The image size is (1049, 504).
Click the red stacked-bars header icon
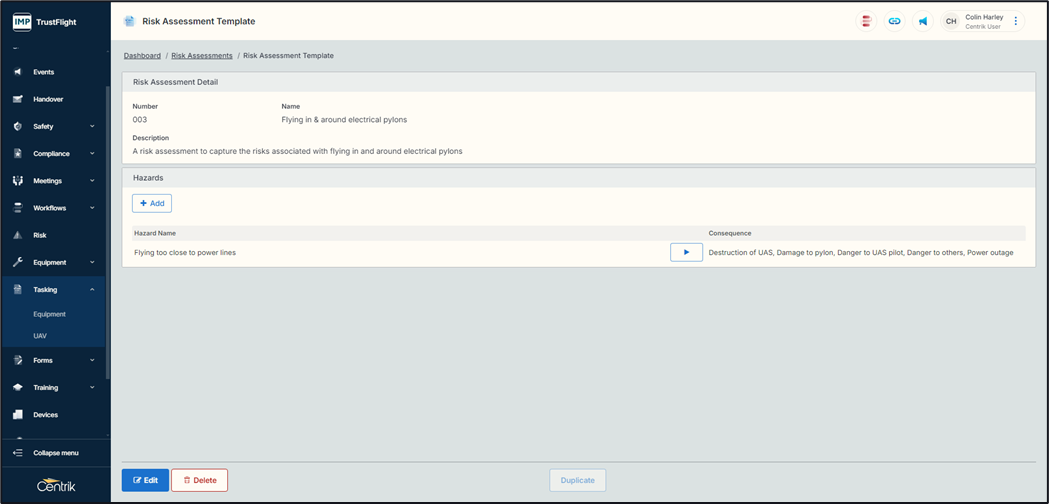(867, 21)
